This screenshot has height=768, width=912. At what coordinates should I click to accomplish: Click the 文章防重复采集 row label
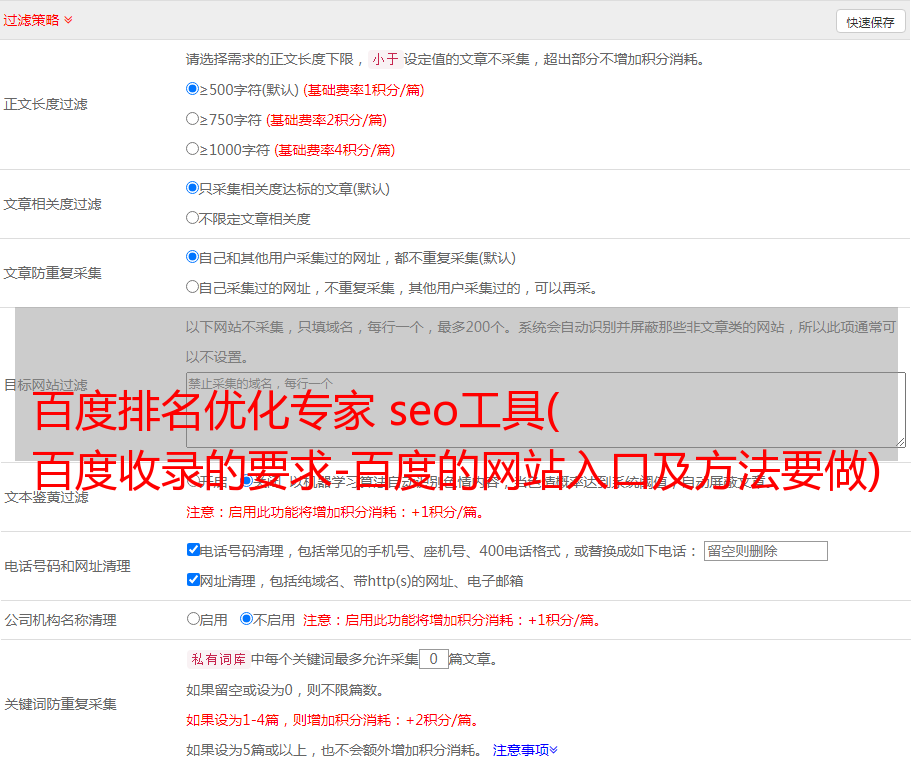pos(52,273)
